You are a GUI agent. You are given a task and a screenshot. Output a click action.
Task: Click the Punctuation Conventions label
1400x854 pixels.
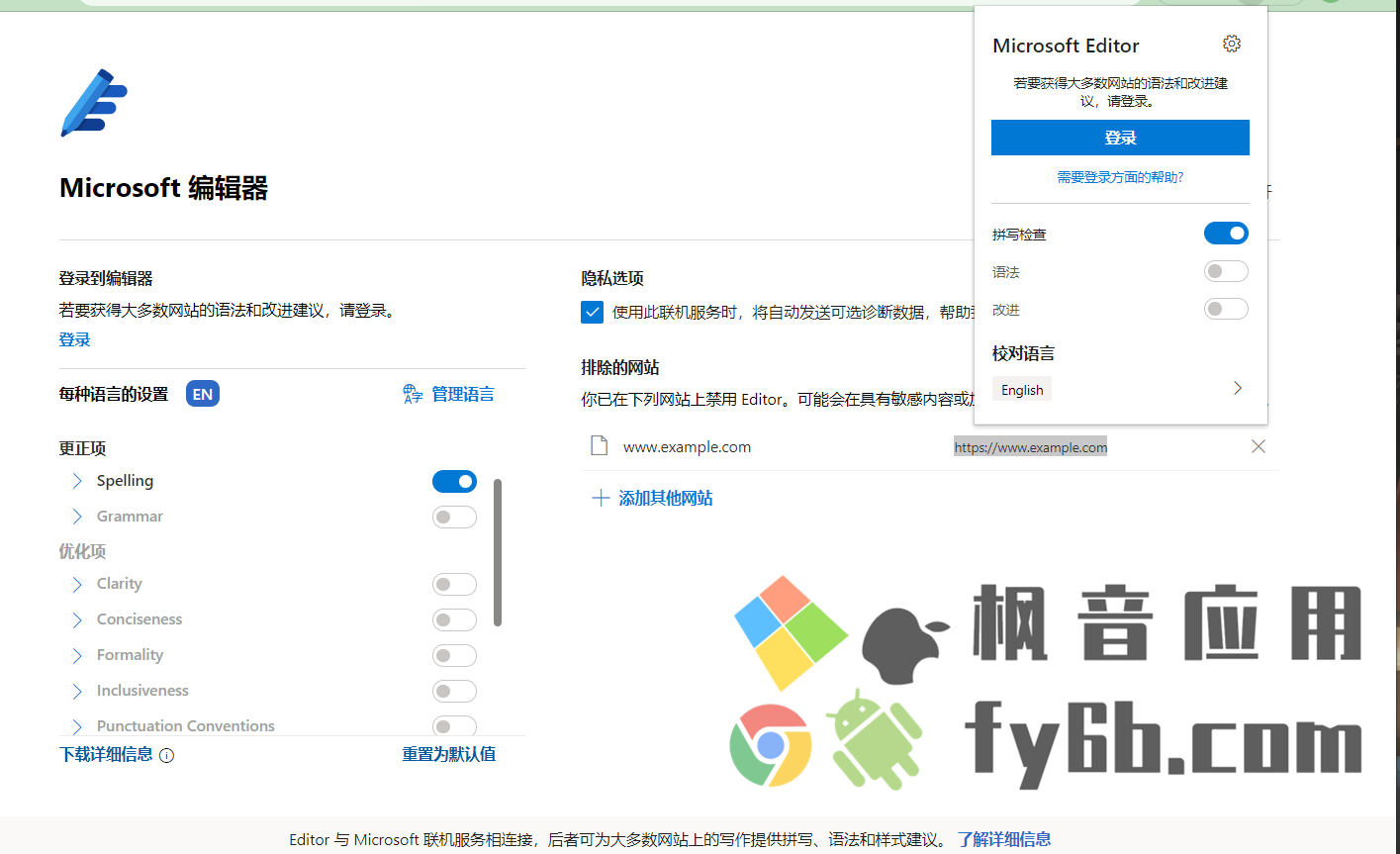tap(186, 726)
